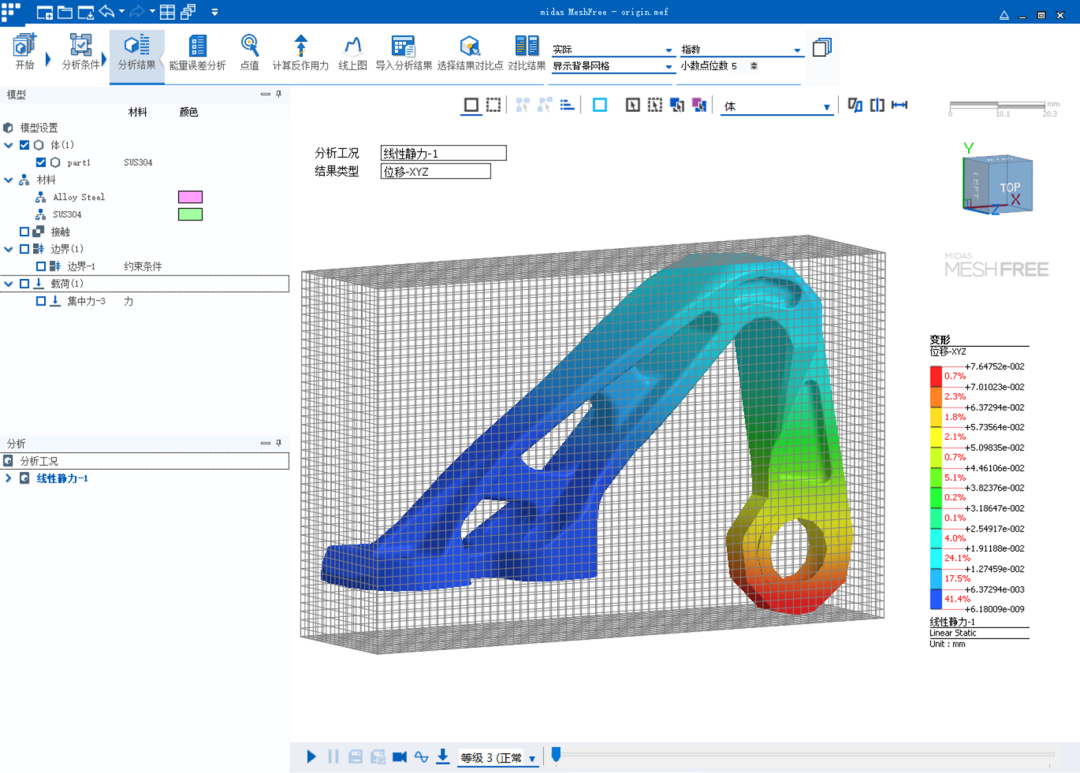Click the Alloy Steel pink color swatch
Screen dimensions: 1080x773
pyautogui.click(x=190, y=197)
